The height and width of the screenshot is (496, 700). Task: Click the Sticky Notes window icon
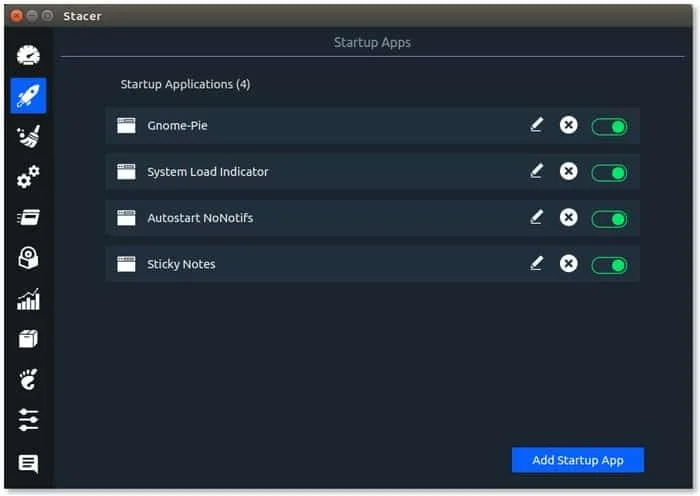[x=126, y=264]
